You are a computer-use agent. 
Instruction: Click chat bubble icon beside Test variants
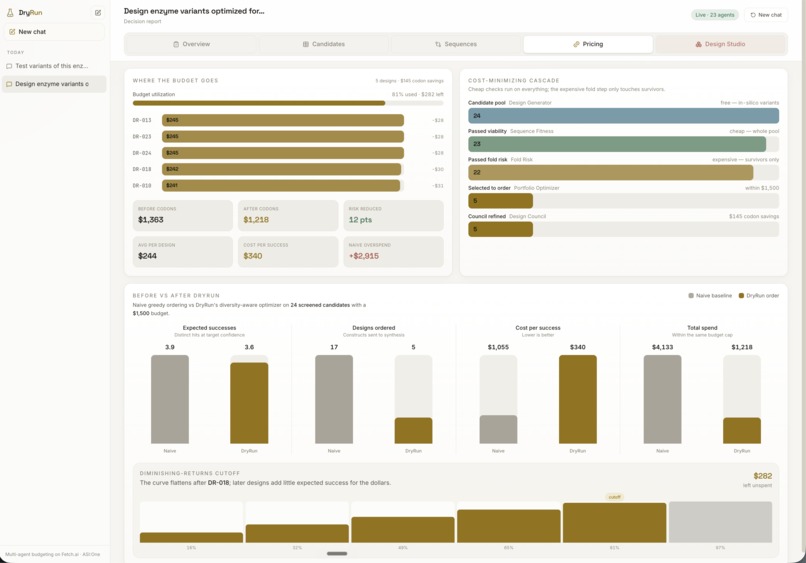pyautogui.click(x=9, y=66)
